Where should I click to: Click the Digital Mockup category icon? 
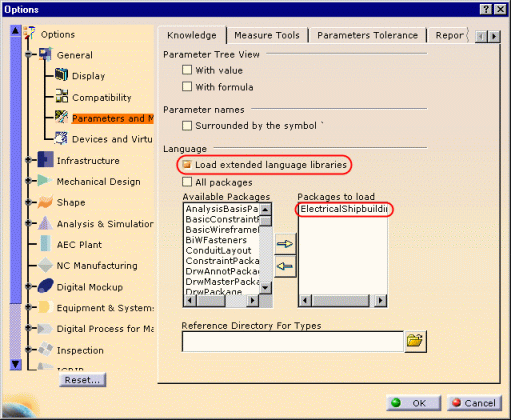(x=45, y=286)
